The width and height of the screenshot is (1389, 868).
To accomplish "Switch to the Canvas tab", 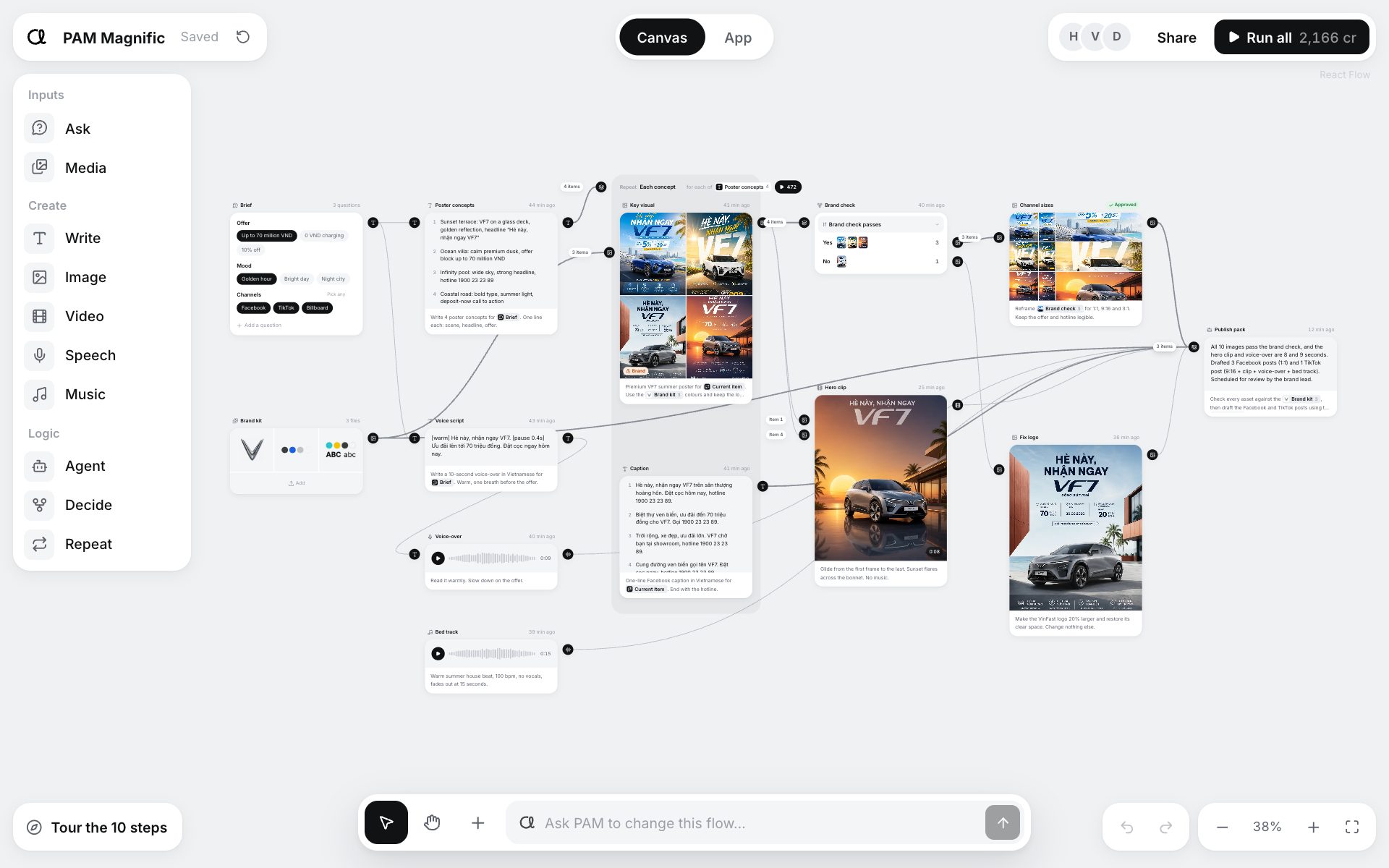I will point(662,38).
